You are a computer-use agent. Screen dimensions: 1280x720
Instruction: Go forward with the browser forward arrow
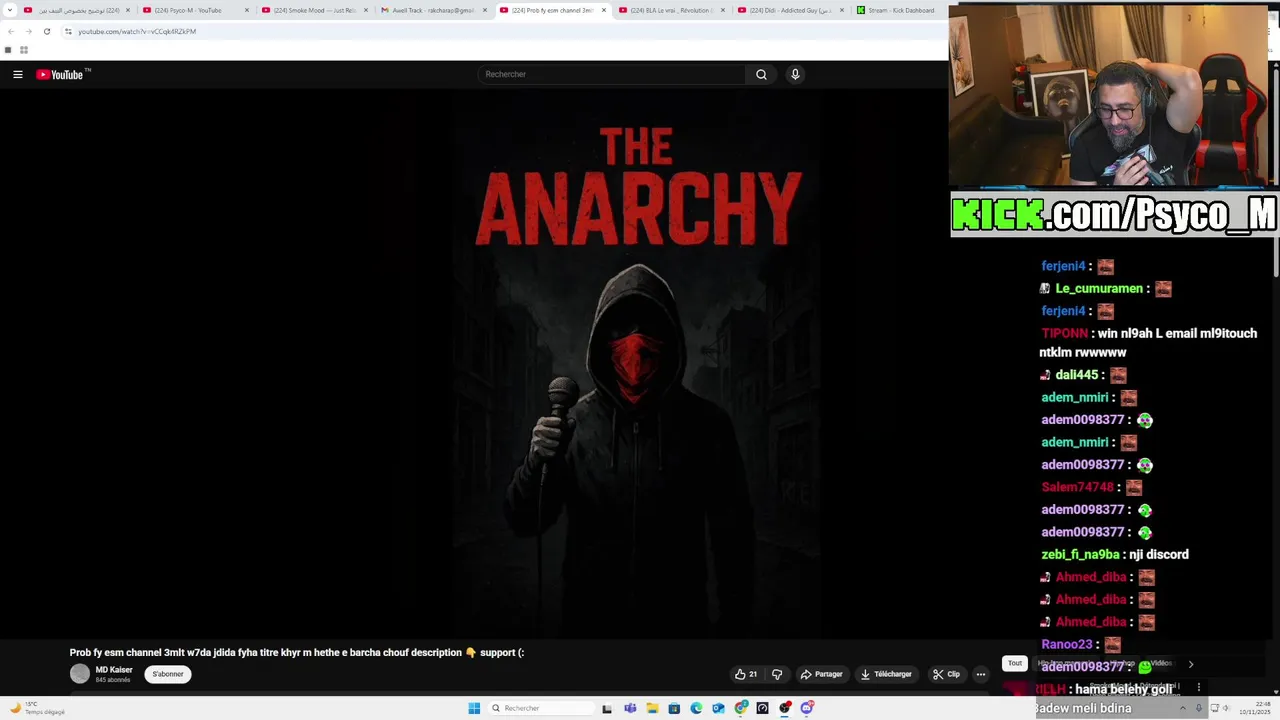[x=28, y=31]
